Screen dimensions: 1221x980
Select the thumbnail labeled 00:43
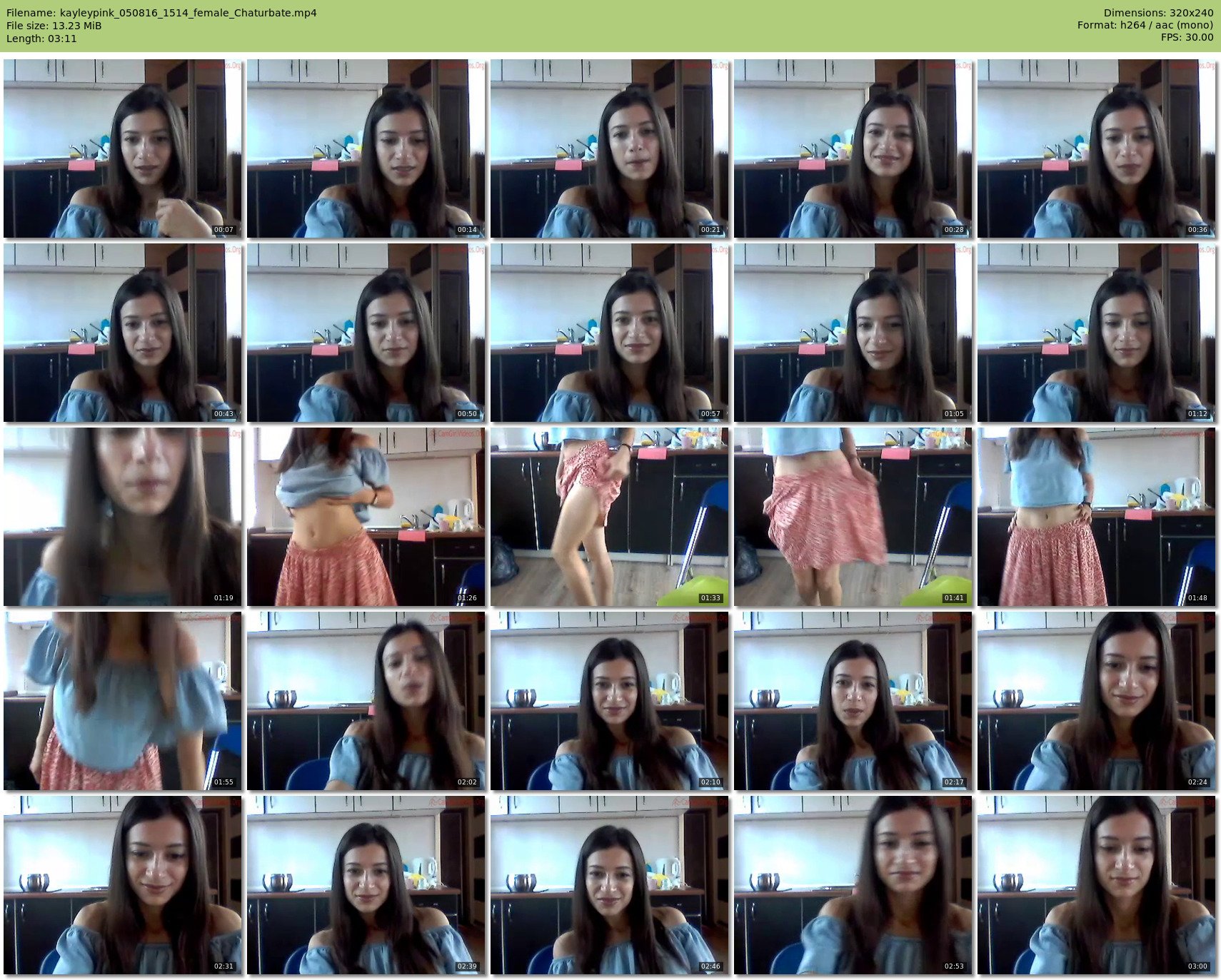(123, 333)
